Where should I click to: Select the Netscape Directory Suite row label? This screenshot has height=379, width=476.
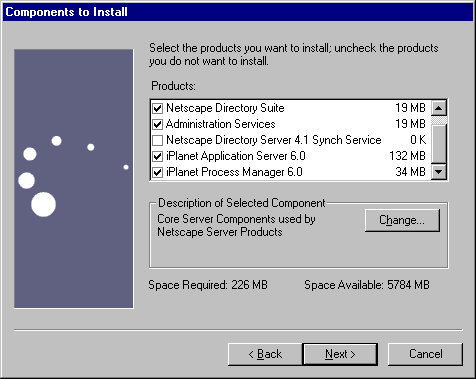pos(225,108)
